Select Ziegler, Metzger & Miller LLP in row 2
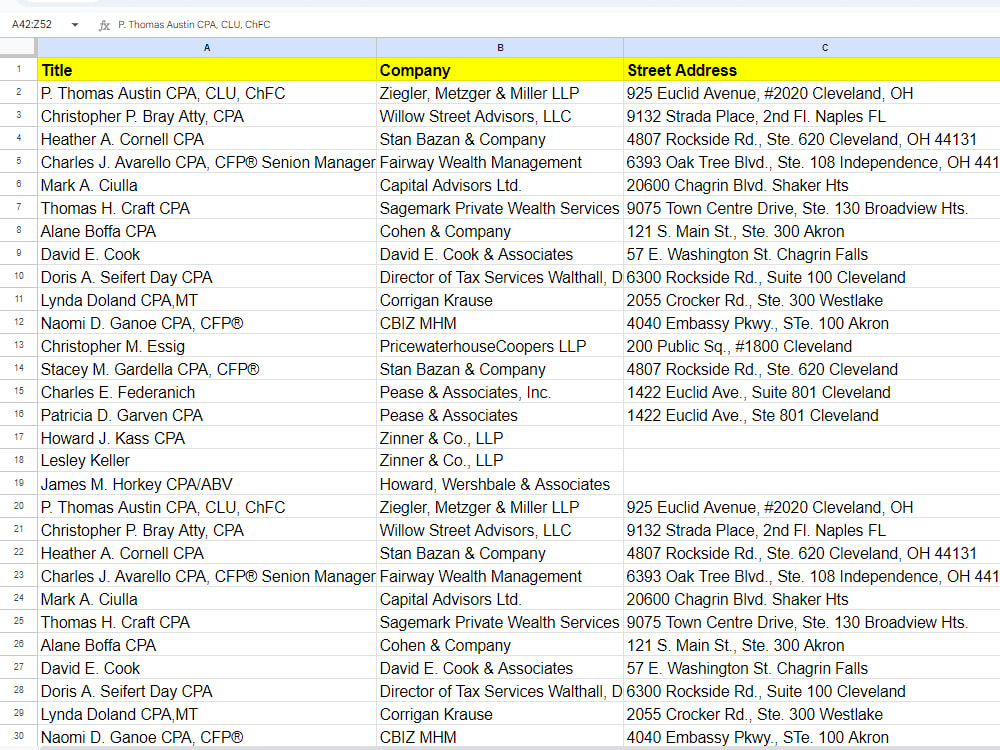 tap(500, 93)
